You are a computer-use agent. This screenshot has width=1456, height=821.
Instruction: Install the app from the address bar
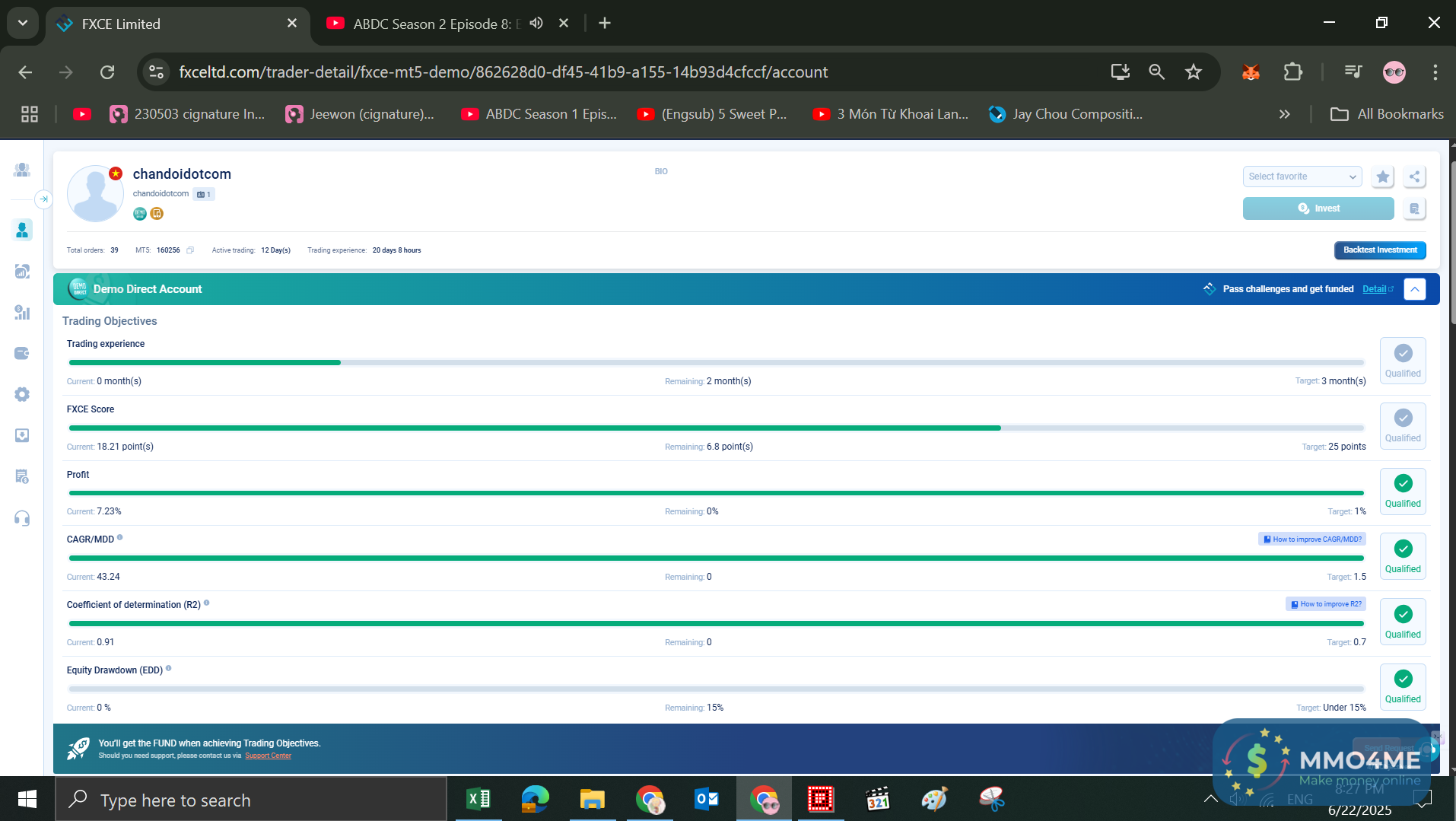[1121, 72]
